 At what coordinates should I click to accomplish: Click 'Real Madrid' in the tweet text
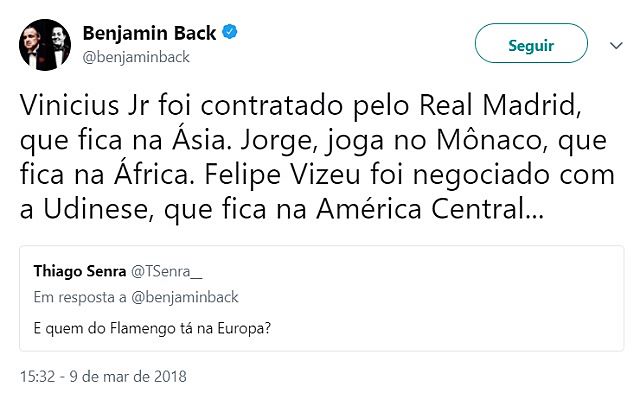(x=500, y=106)
